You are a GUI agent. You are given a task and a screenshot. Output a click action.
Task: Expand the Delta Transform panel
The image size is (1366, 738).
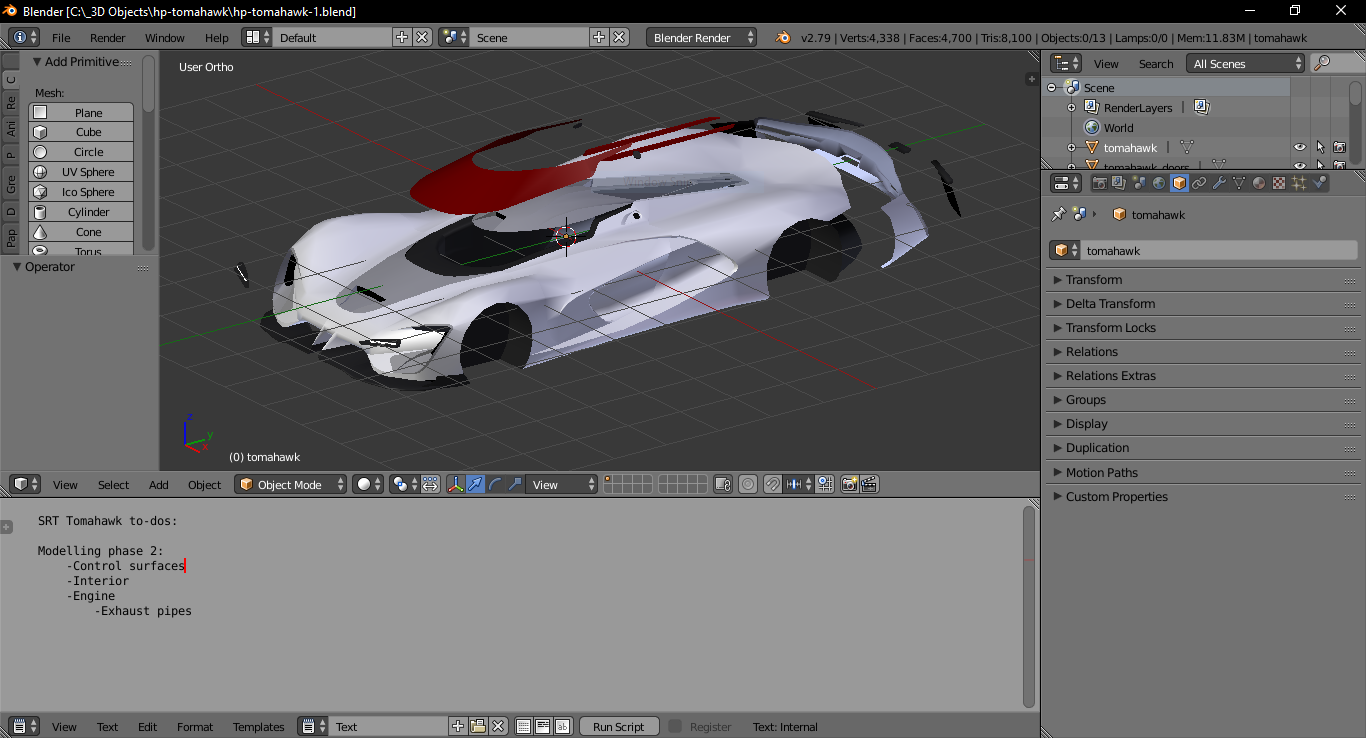(1203, 303)
